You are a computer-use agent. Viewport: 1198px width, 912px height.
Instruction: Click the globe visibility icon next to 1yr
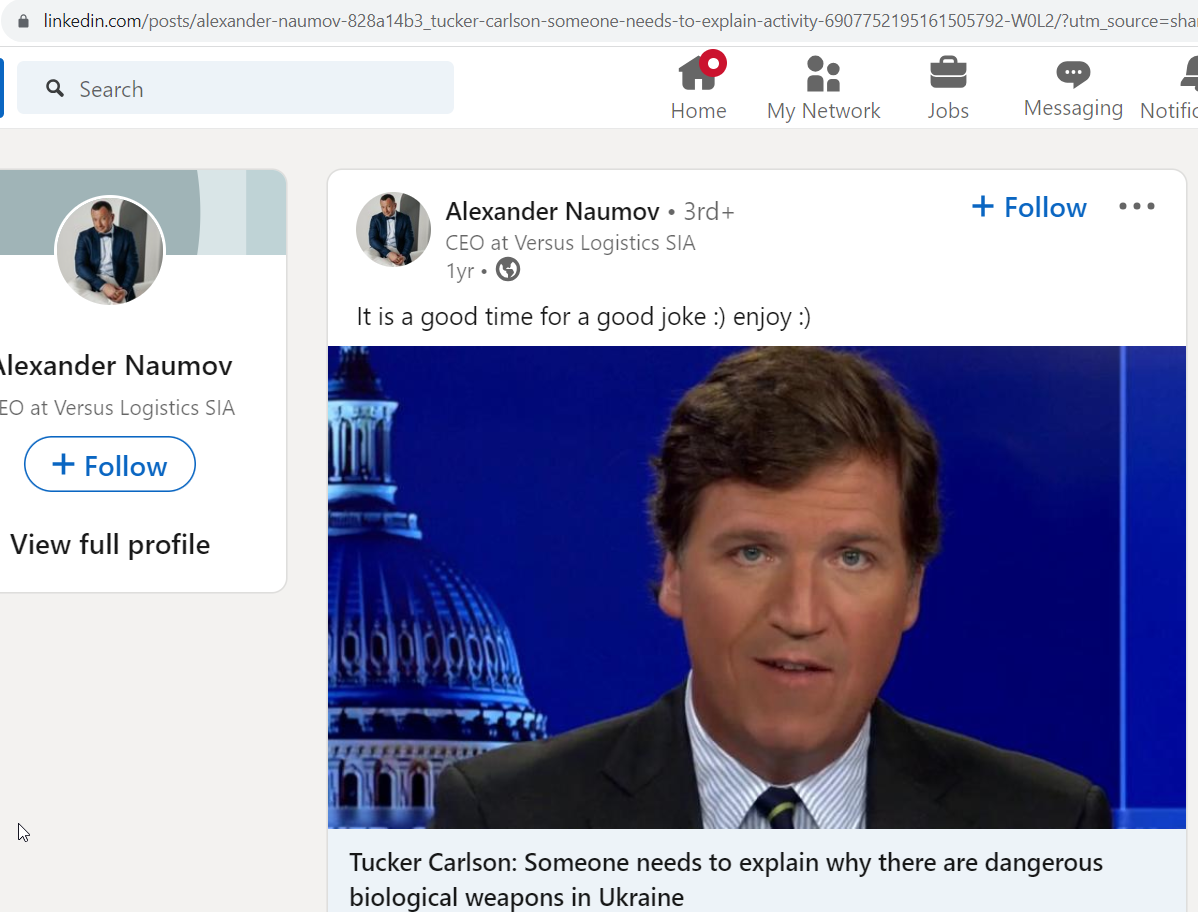508,270
